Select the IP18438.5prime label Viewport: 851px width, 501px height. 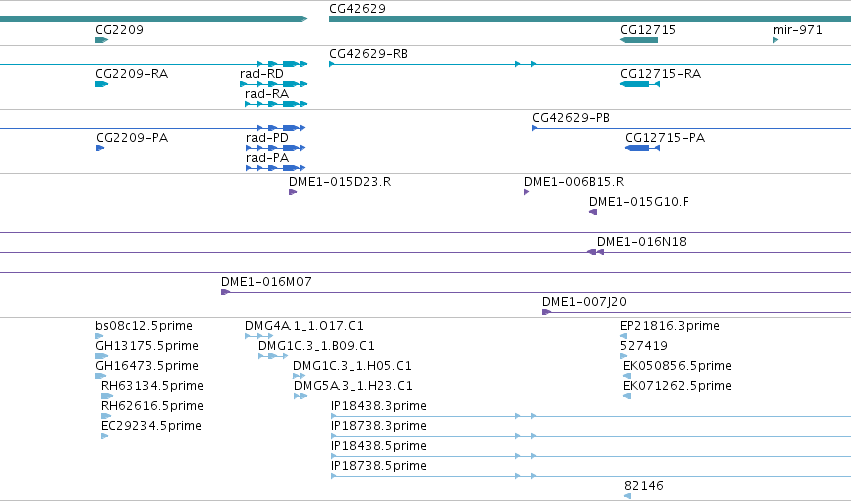378,447
